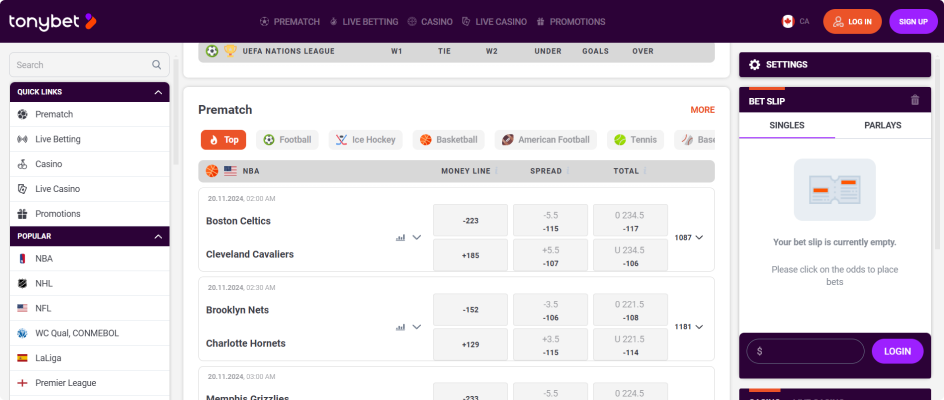Collapse the Quick Links section
Viewport: 944px width, 400px height.
click(x=158, y=92)
